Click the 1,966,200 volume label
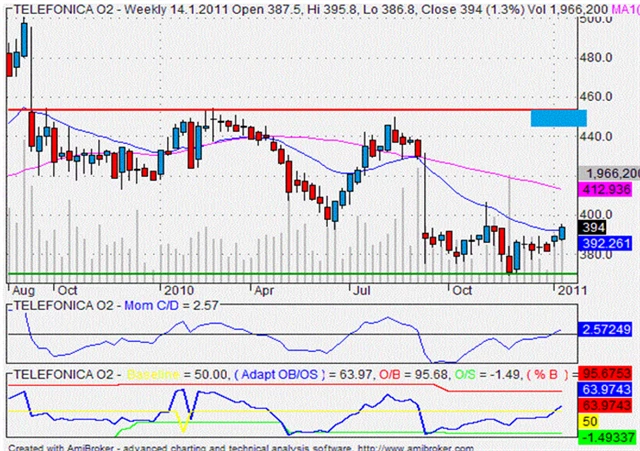640x451 pixels. pyautogui.click(x=610, y=172)
